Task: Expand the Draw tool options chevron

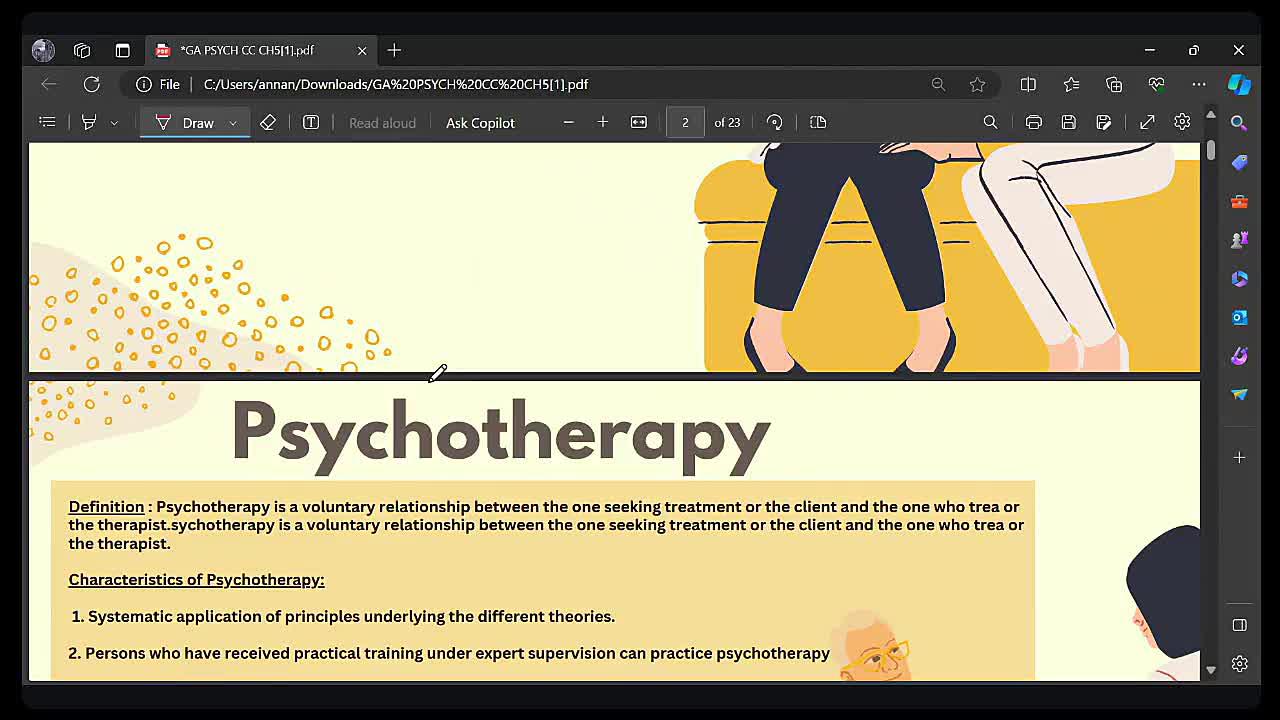Action: (233, 123)
